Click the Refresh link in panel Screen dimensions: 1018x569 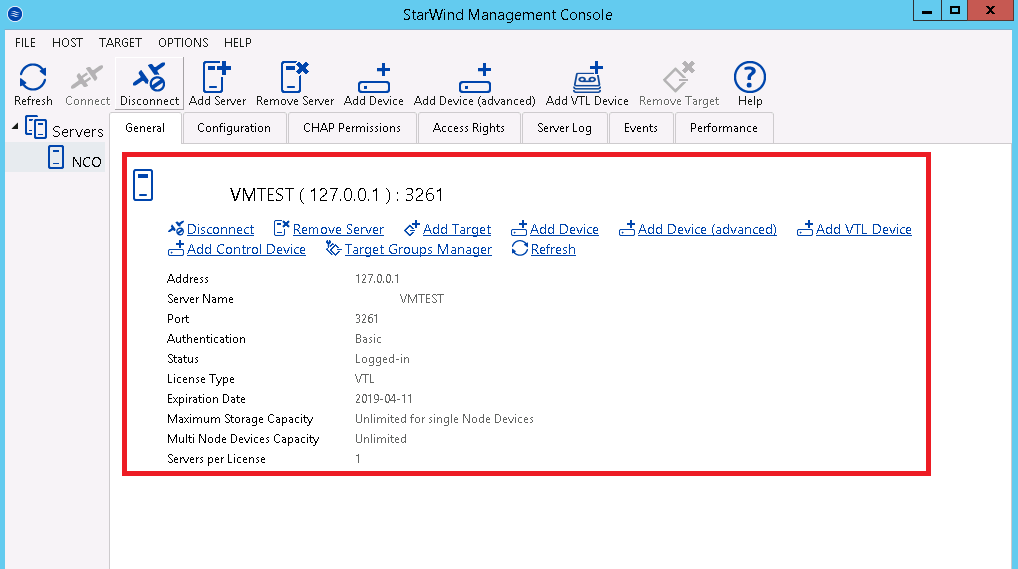coord(553,249)
